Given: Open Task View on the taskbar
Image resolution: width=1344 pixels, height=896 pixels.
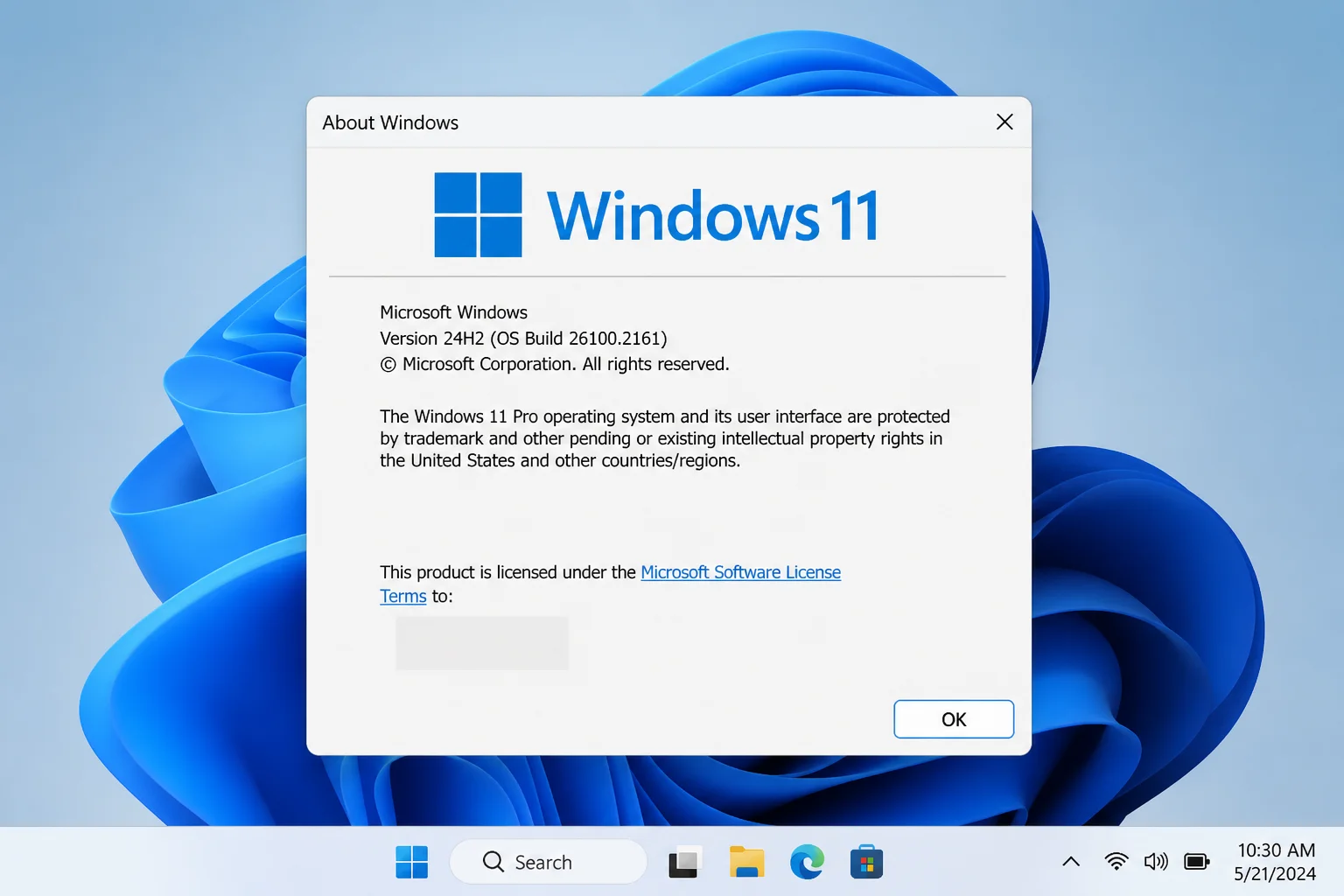Looking at the screenshot, I should [685, 862].
